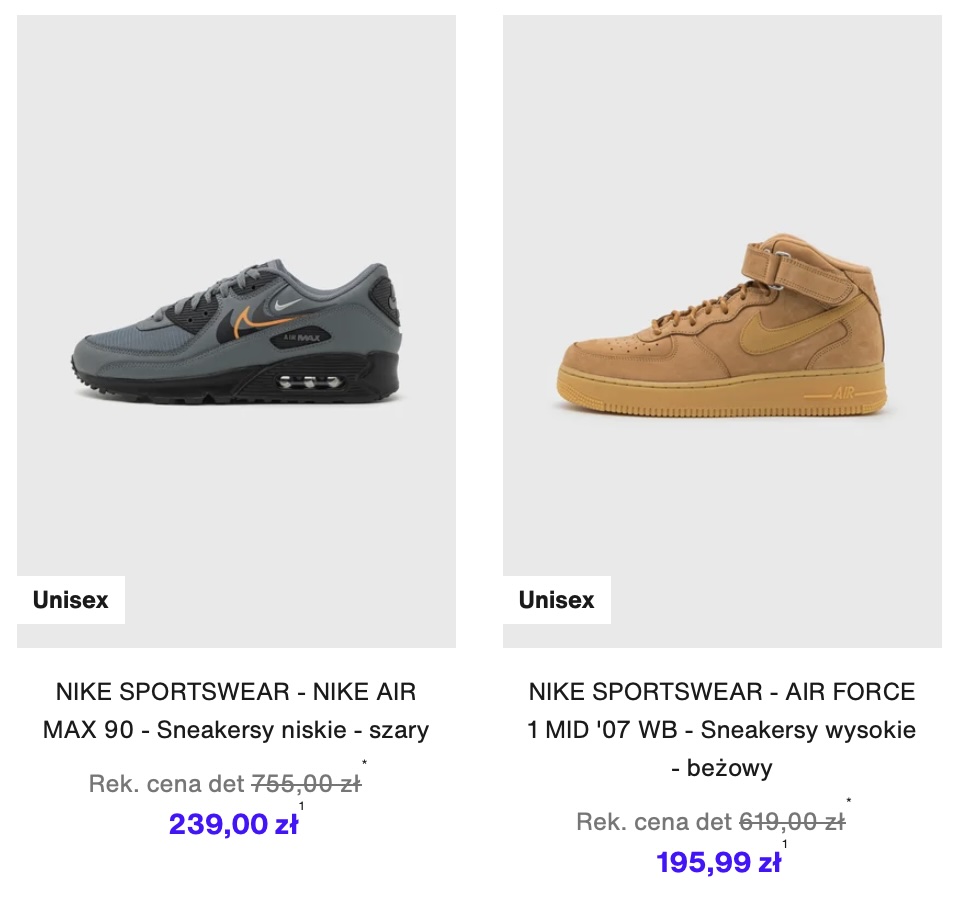Viewport: 960px width, 900px height.
Task: Click the 239,00 zł sale price
Action: coord(233,824)
